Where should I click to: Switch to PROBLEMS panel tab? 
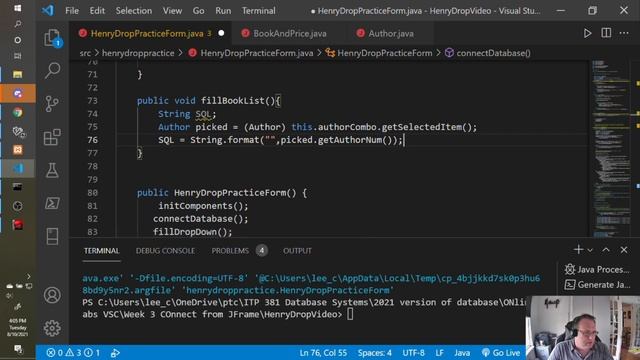(x=230, y=251)
